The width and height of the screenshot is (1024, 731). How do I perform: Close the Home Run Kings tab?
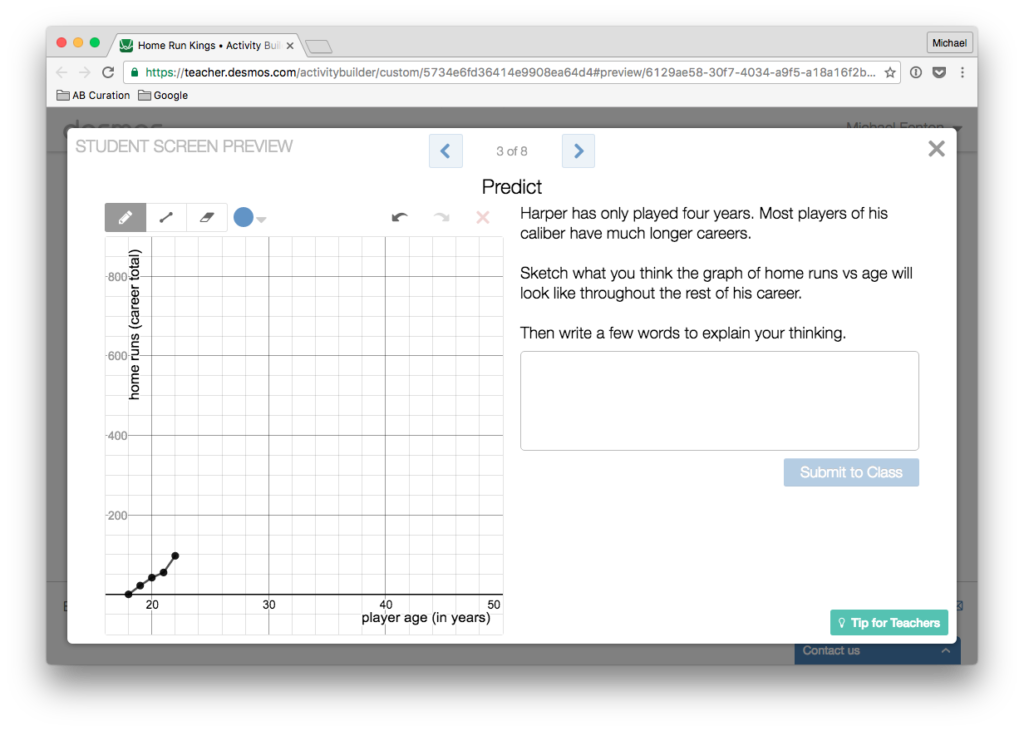[x=290, y=46]
